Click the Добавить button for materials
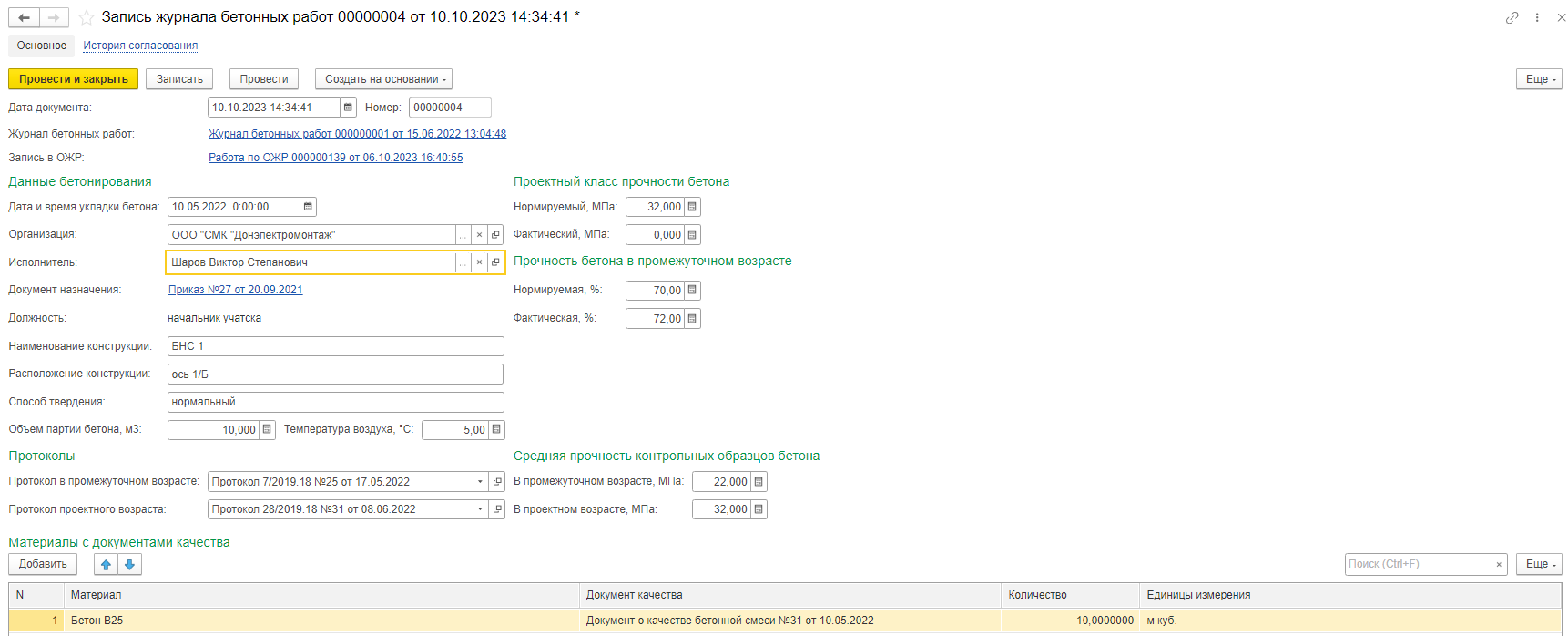This screenshot has height=636, width=1568. [x=43, y=564]
